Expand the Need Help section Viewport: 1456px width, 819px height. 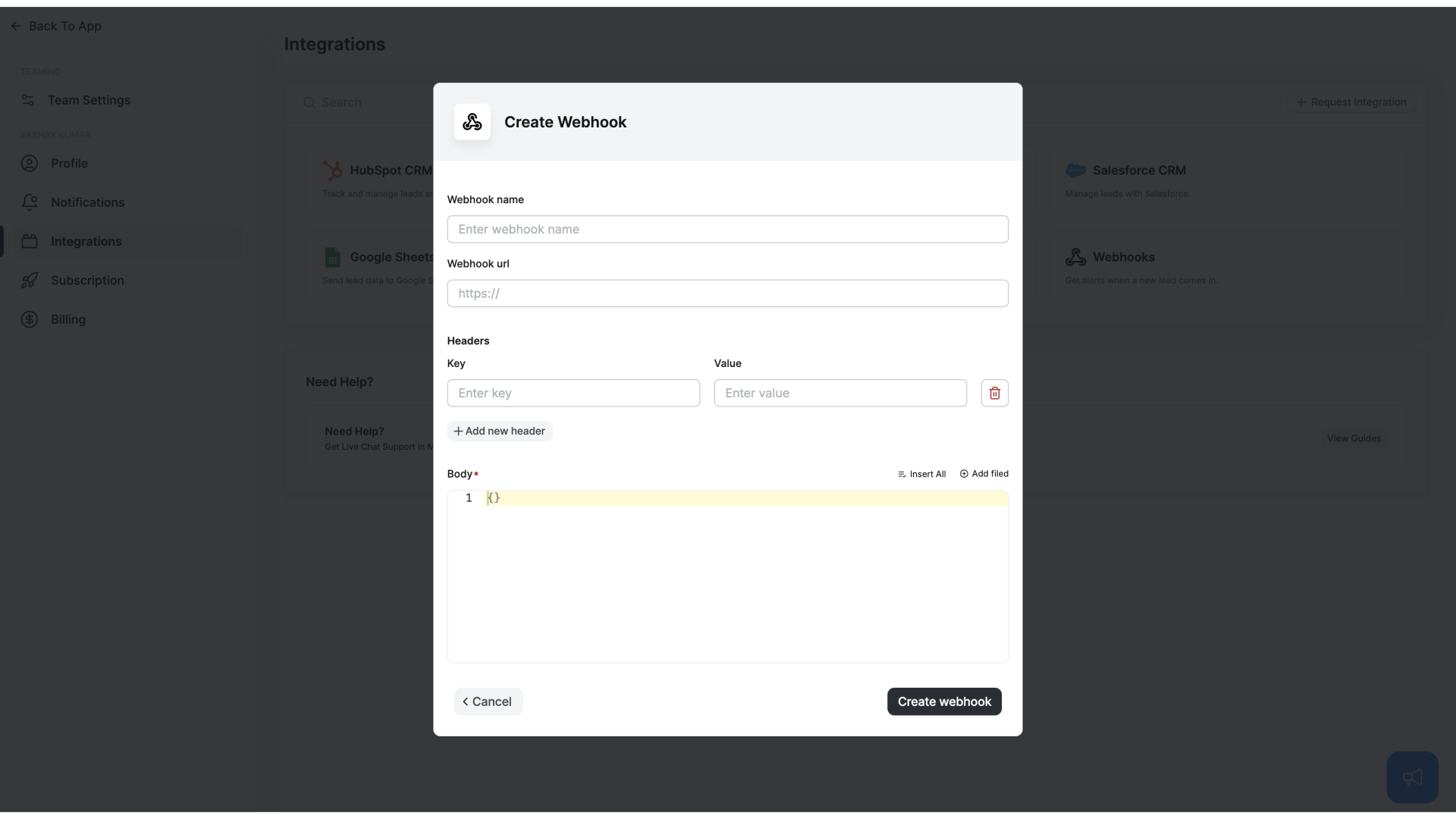pyautogui.click(x=339, y=381)
